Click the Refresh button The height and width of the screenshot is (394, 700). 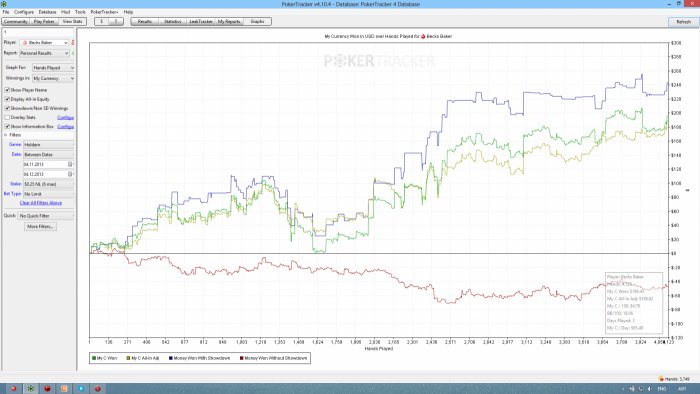pos(683,22)
